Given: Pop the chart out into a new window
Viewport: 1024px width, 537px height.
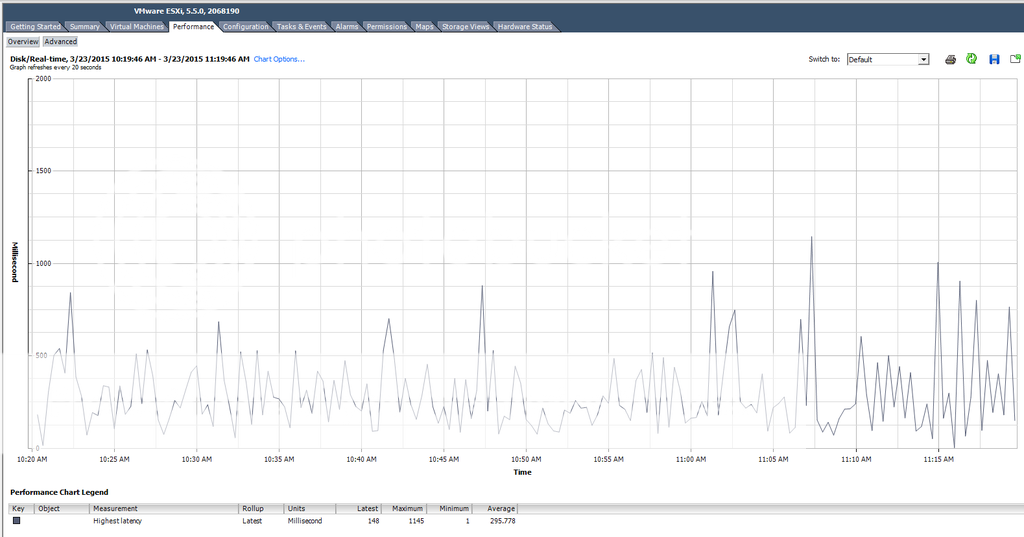Looking at the screenshot, I should tap(1015, 59).
